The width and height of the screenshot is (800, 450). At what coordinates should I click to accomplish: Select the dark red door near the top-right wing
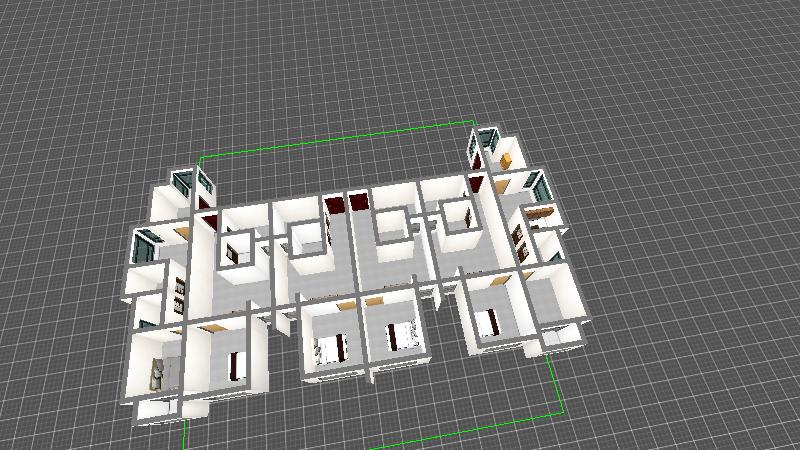[x=478, y=183]
